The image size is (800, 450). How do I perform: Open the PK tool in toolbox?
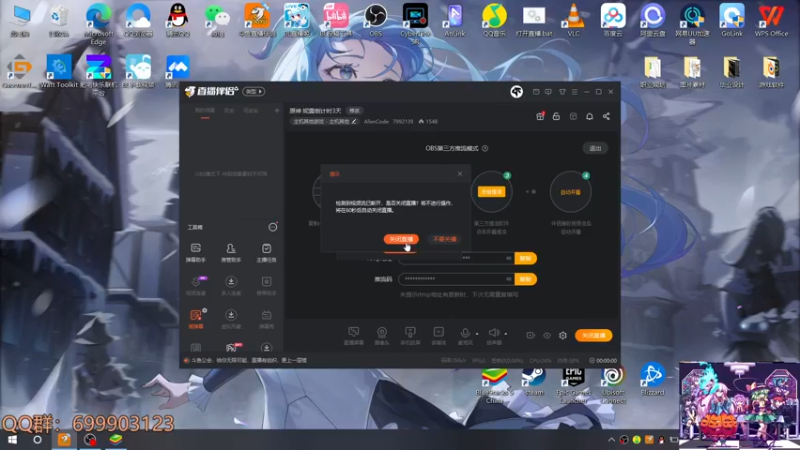coord(233,347)
